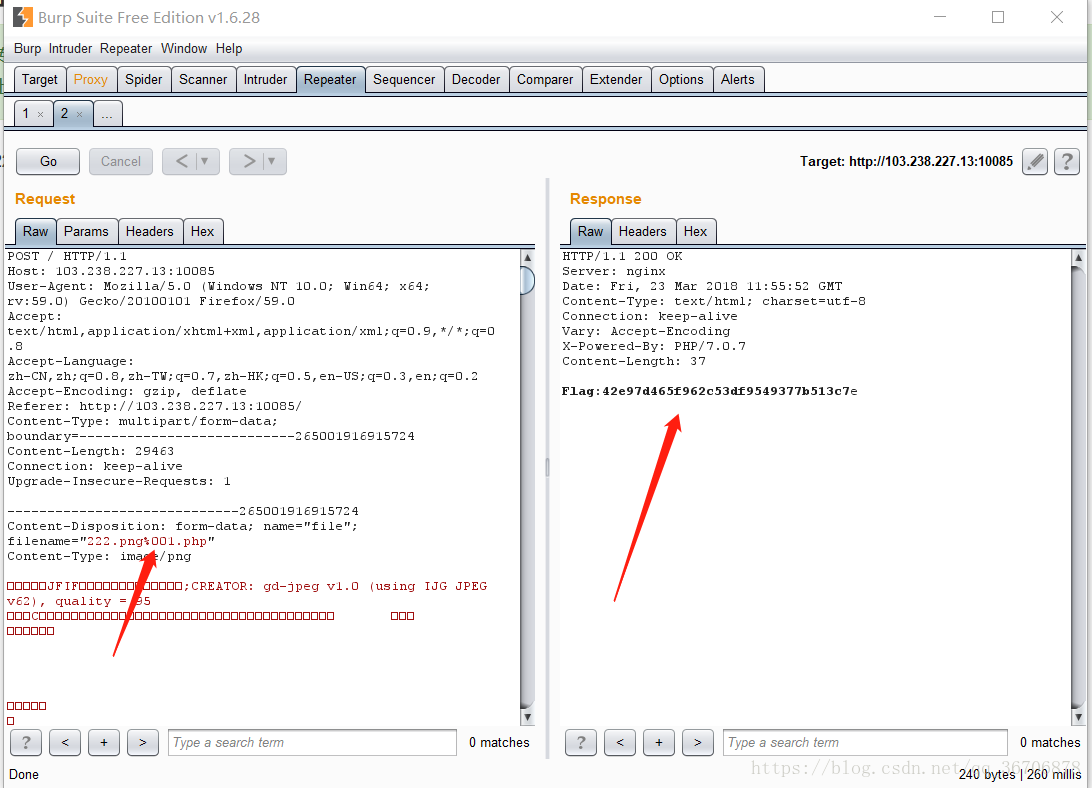Open the Repeater menu
This screenshot has height=788, width=1092.
pyautogui.click(x=126, y=49)
